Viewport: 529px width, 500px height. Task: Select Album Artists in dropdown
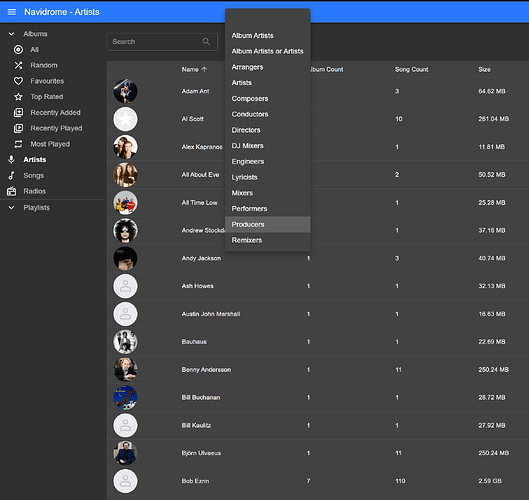[x=268, y=35]
